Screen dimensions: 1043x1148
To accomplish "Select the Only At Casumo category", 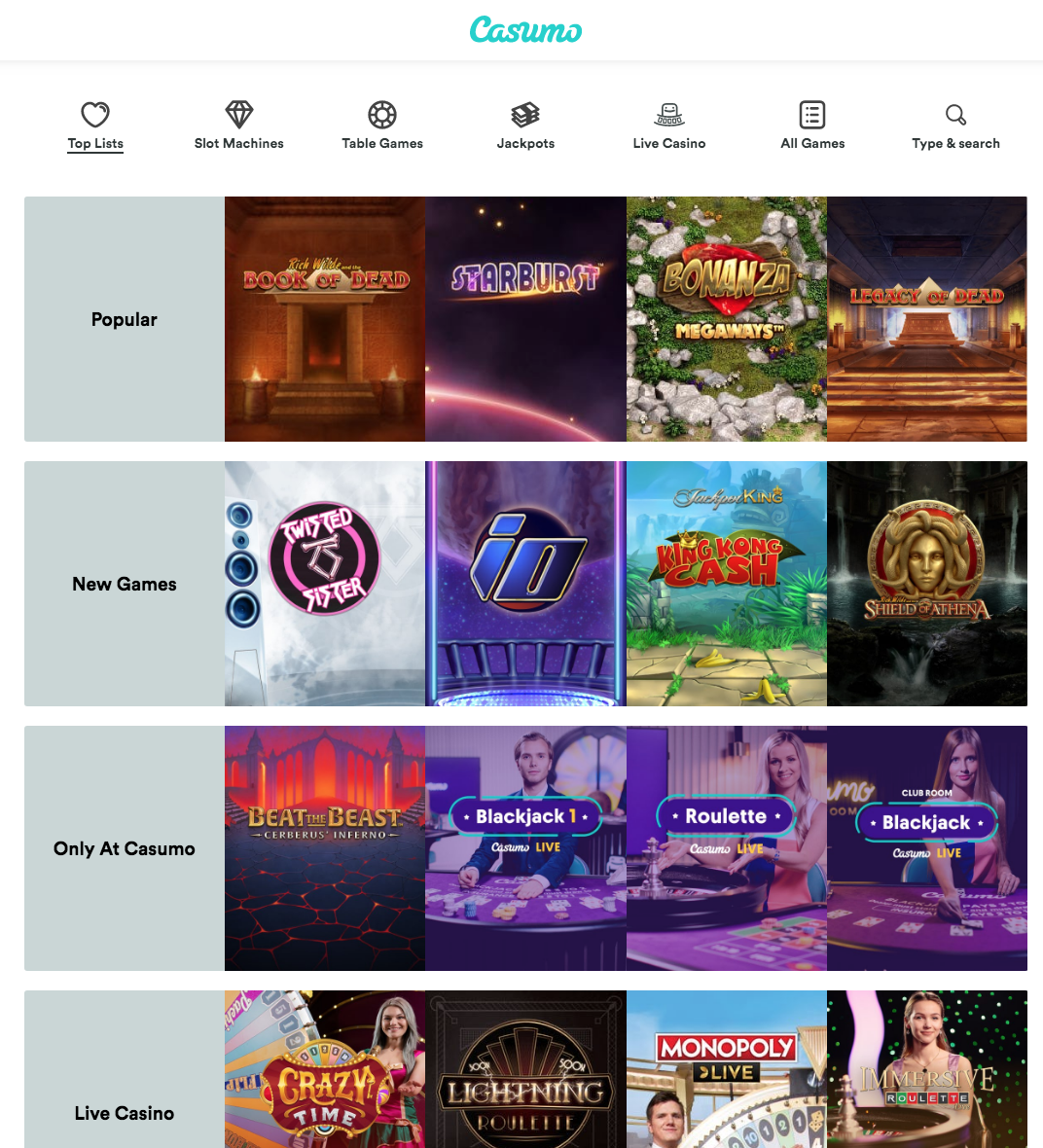I will point(125,847).
